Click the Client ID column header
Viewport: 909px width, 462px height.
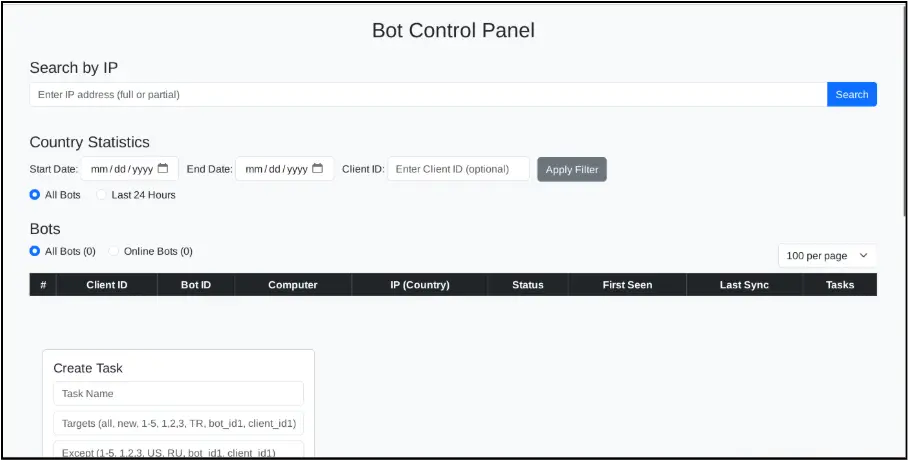pos(107,285)
